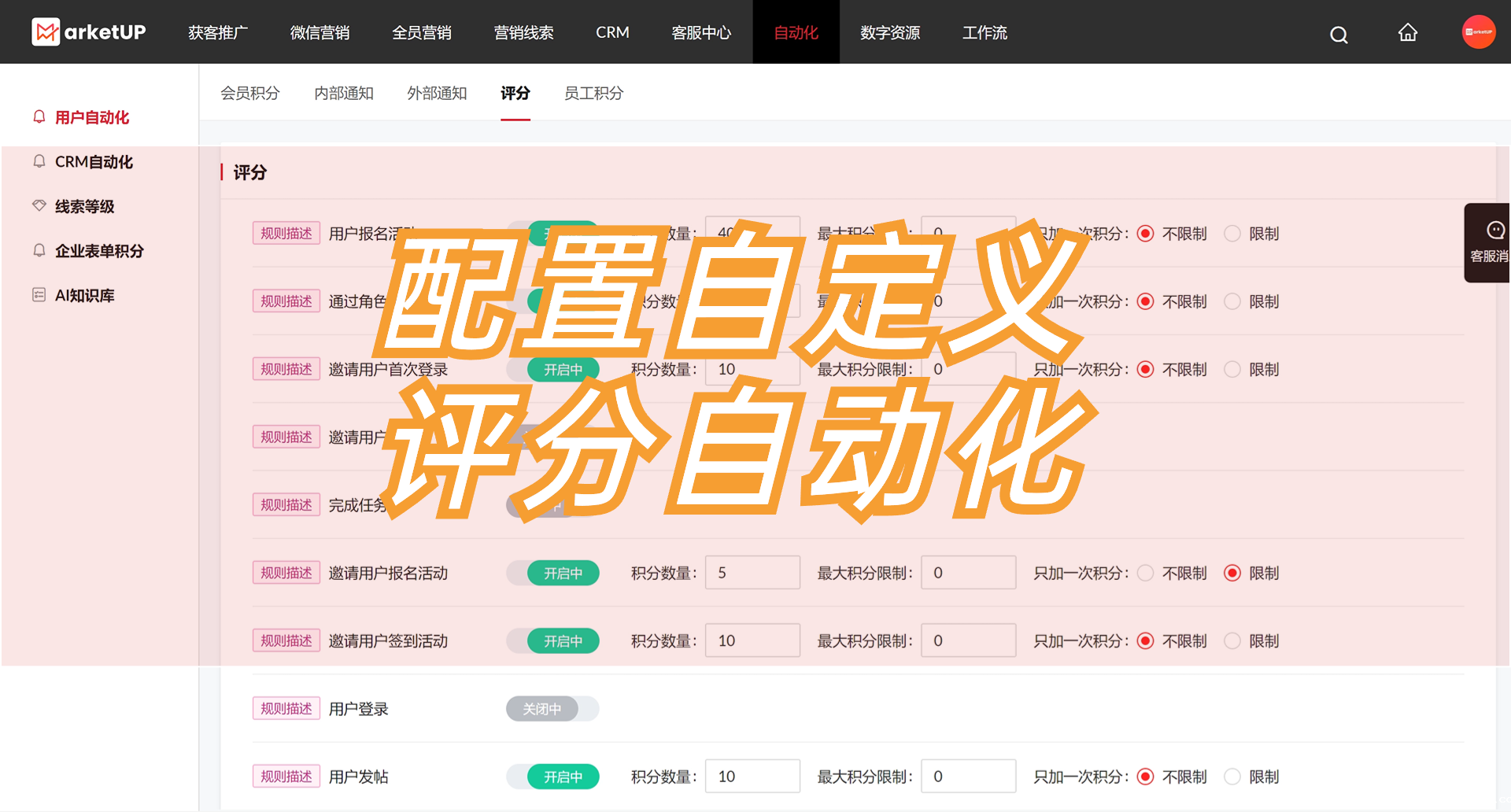The height and width of the screenshot is (812, 1511).
Task: Select 限制 for 通过角色 row
Action: click(x=1232, y=301)
